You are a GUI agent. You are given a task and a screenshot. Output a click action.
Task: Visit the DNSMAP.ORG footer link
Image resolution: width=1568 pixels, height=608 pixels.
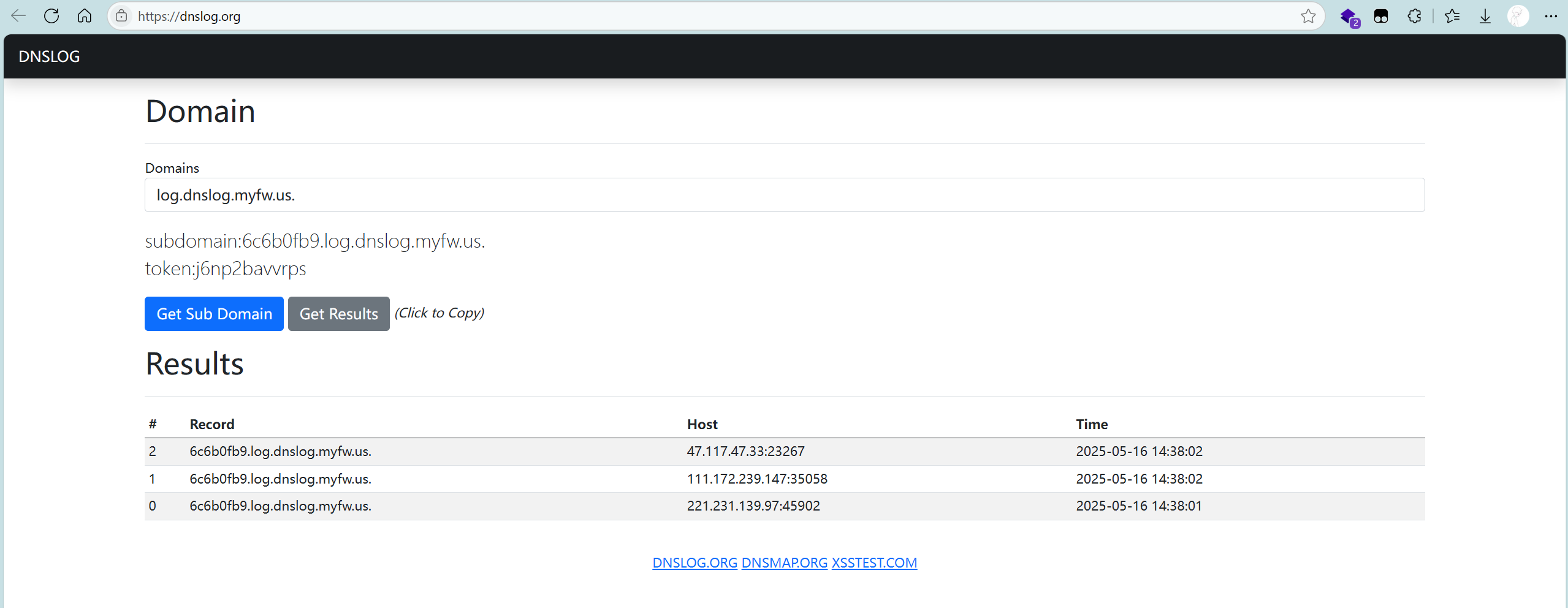(784, 563)
